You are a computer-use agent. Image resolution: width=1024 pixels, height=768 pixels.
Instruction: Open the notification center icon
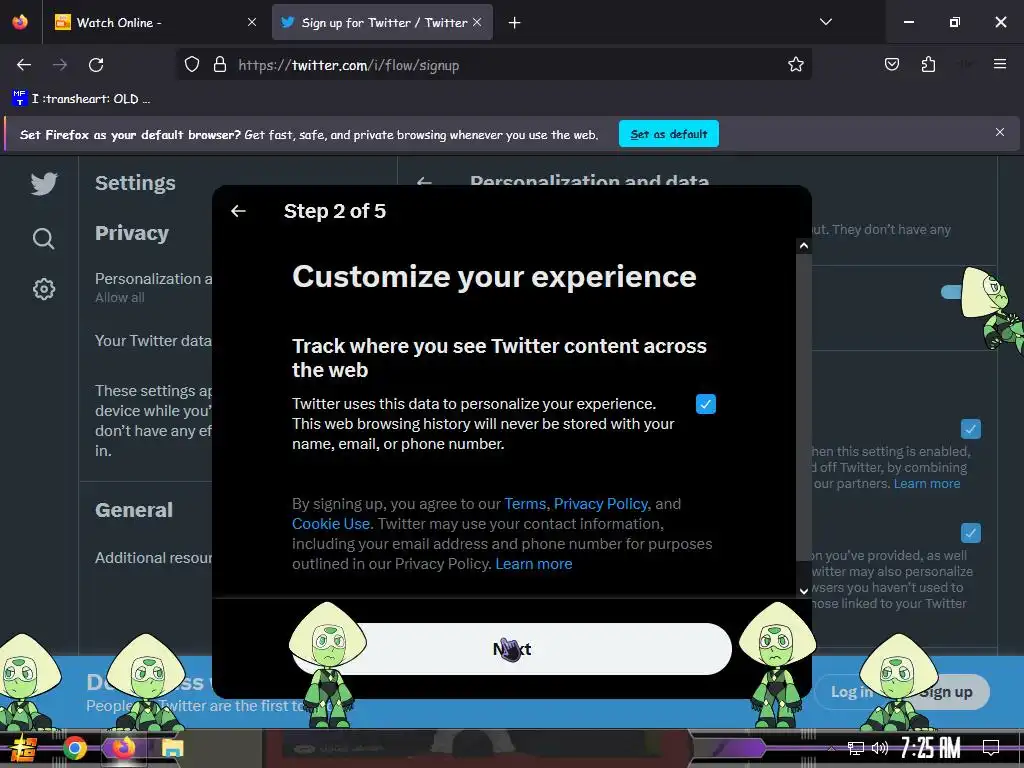(991, 748)
